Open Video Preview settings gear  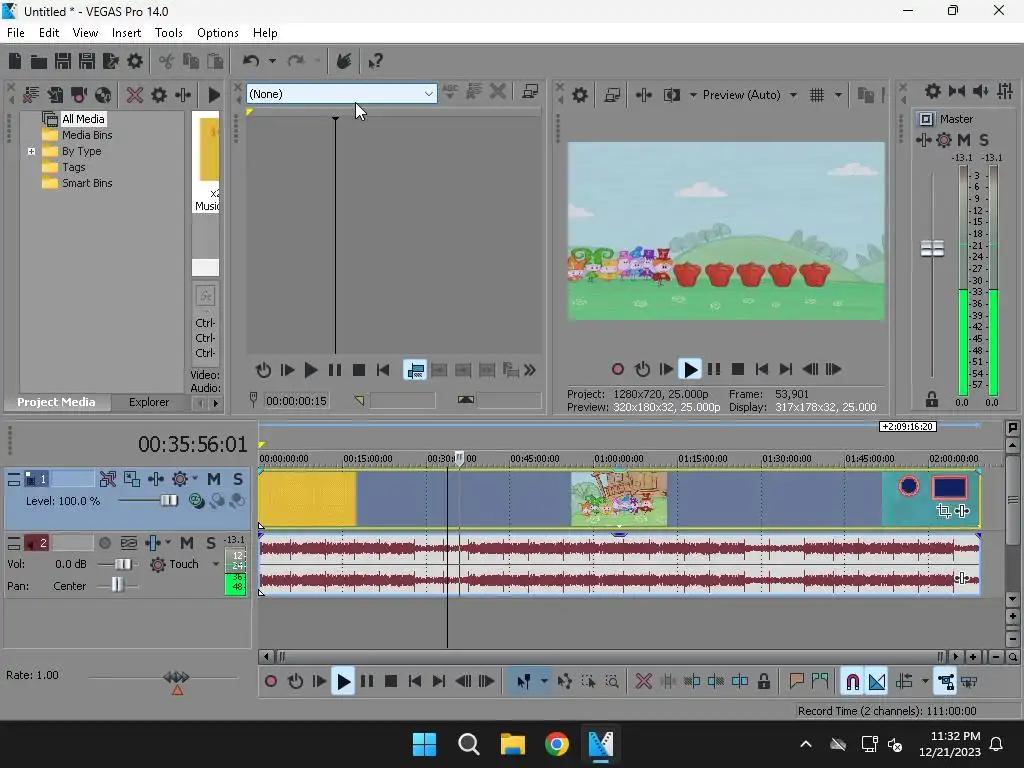(579, 95)
